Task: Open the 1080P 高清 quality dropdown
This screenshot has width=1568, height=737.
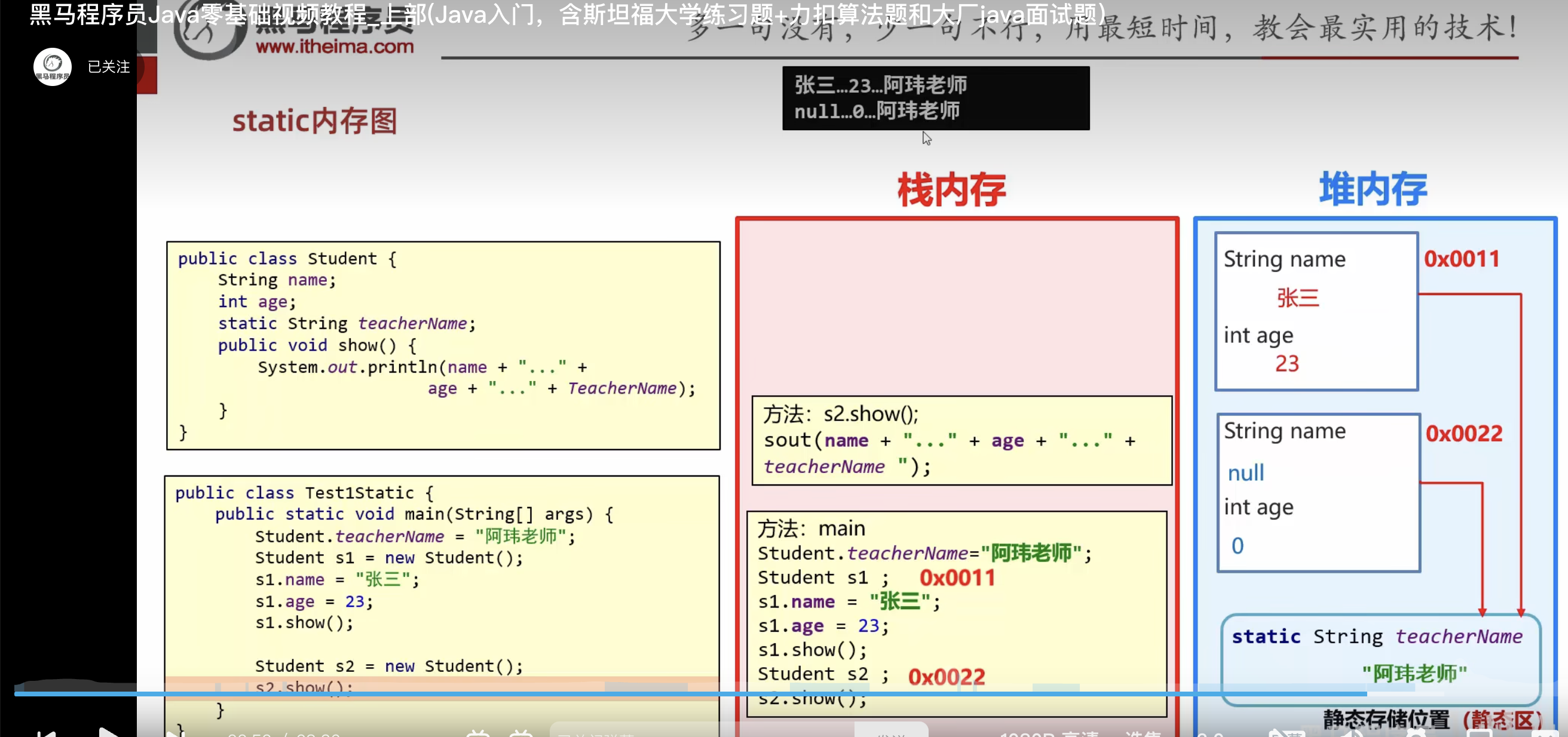Action: [x=1049, y=734]
